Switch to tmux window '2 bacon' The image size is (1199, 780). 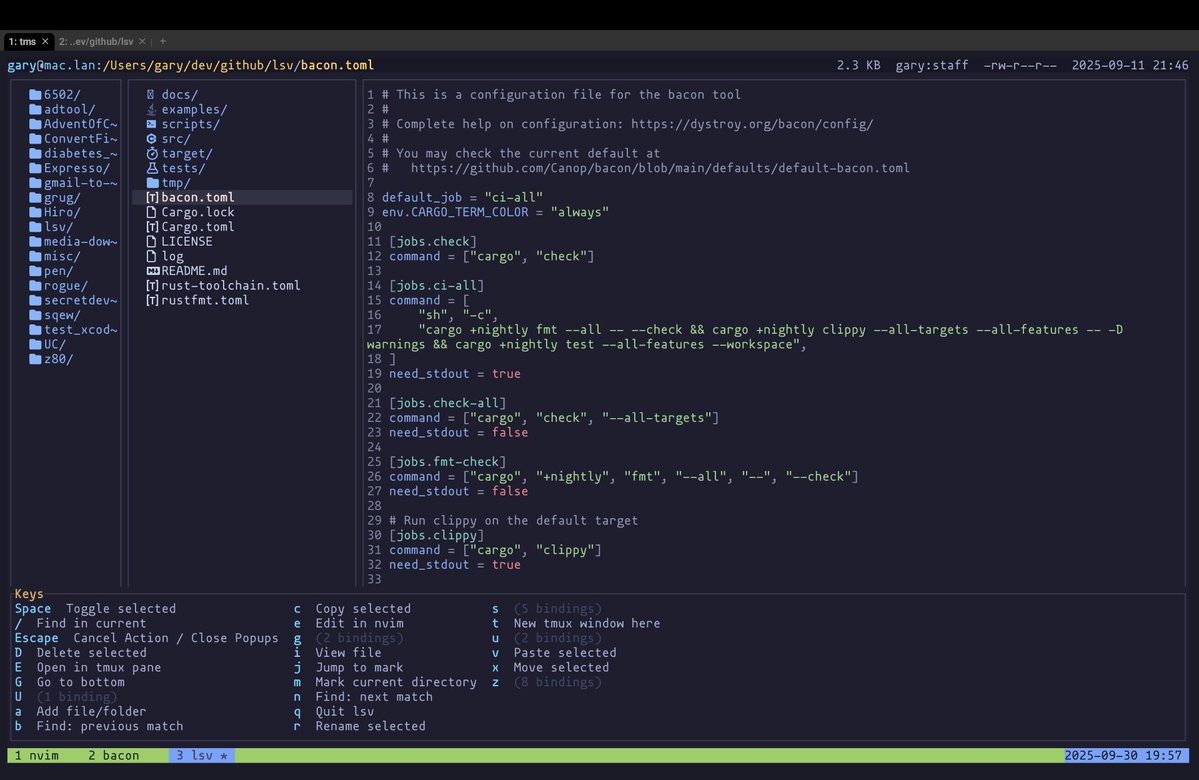point(113,756)
